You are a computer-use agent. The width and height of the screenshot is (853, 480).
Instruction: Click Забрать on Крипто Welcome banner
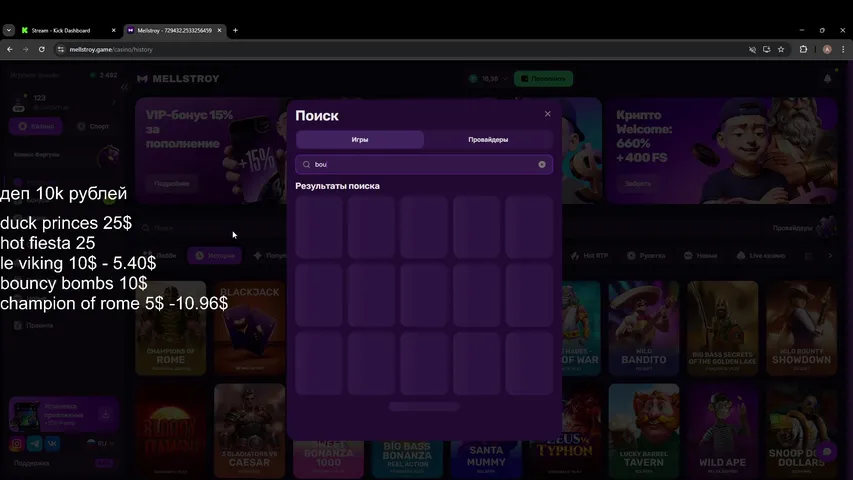click(637, 184)
